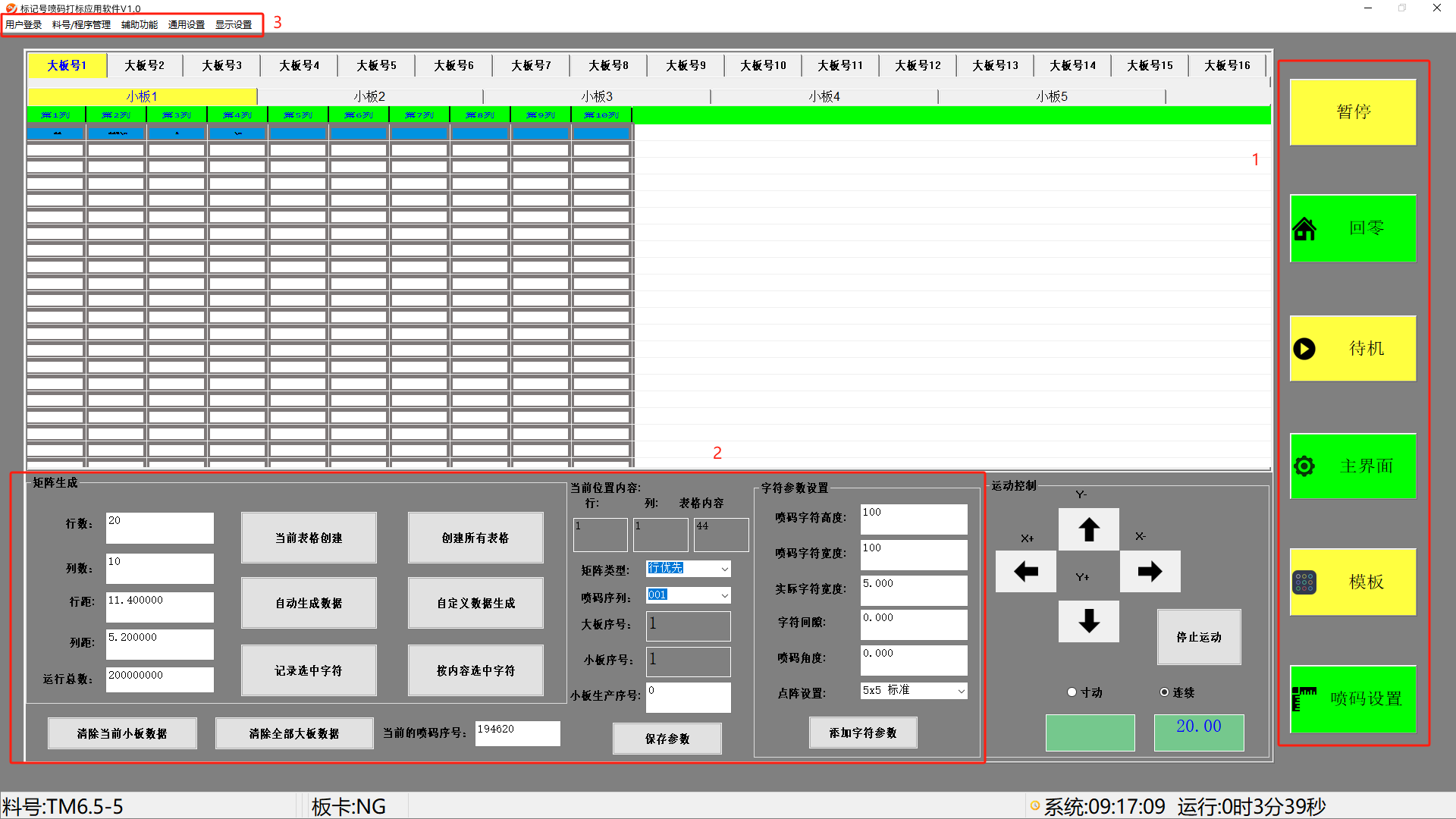Click the 停止运动 button
The image size is (1456, 819).
tap(1199, 638)
